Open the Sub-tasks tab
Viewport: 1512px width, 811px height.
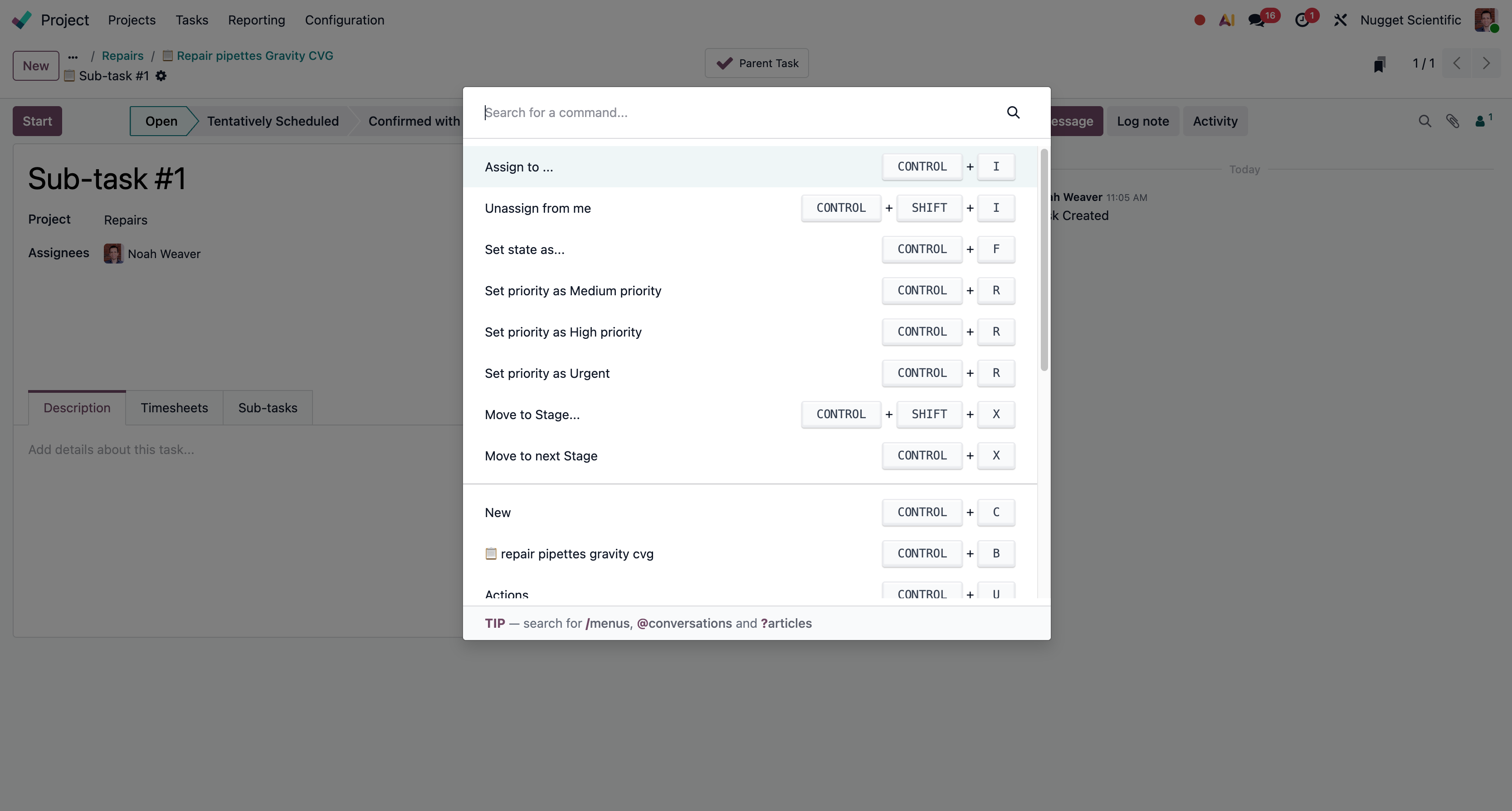click(268, 408)
